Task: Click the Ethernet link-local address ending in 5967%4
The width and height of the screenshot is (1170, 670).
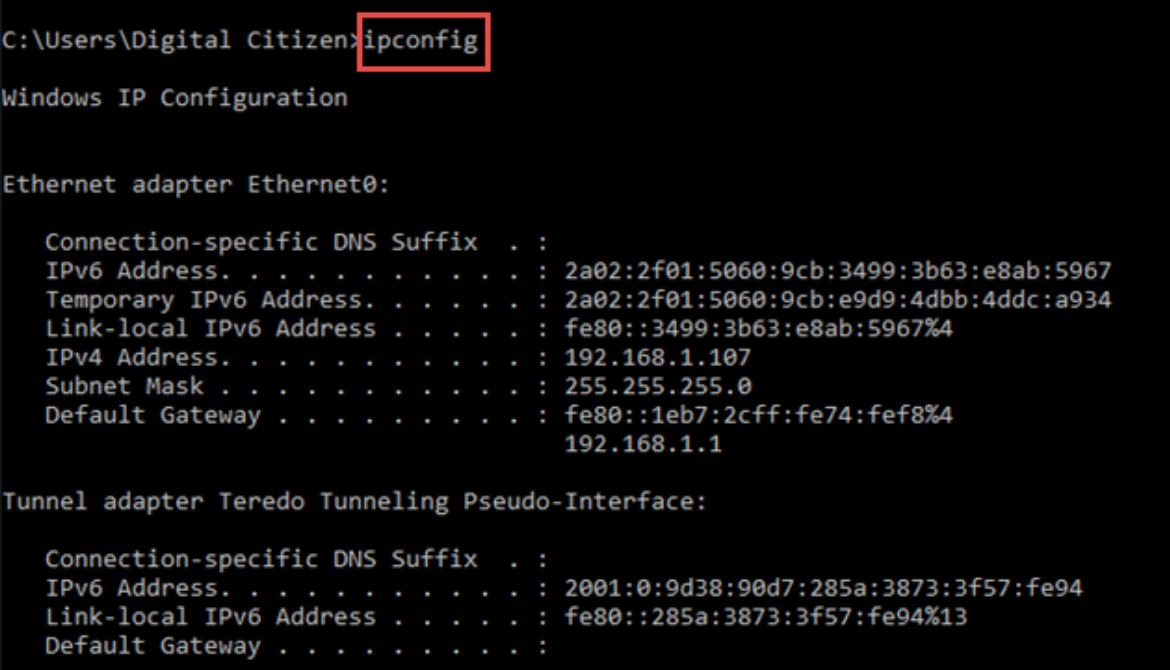Action: (766, 329)
